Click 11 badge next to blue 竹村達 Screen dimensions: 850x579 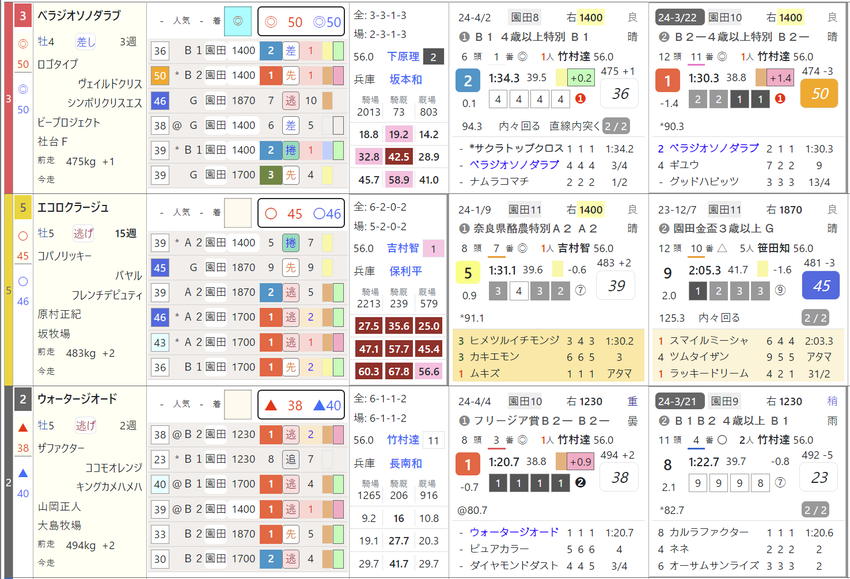[433, 440]
